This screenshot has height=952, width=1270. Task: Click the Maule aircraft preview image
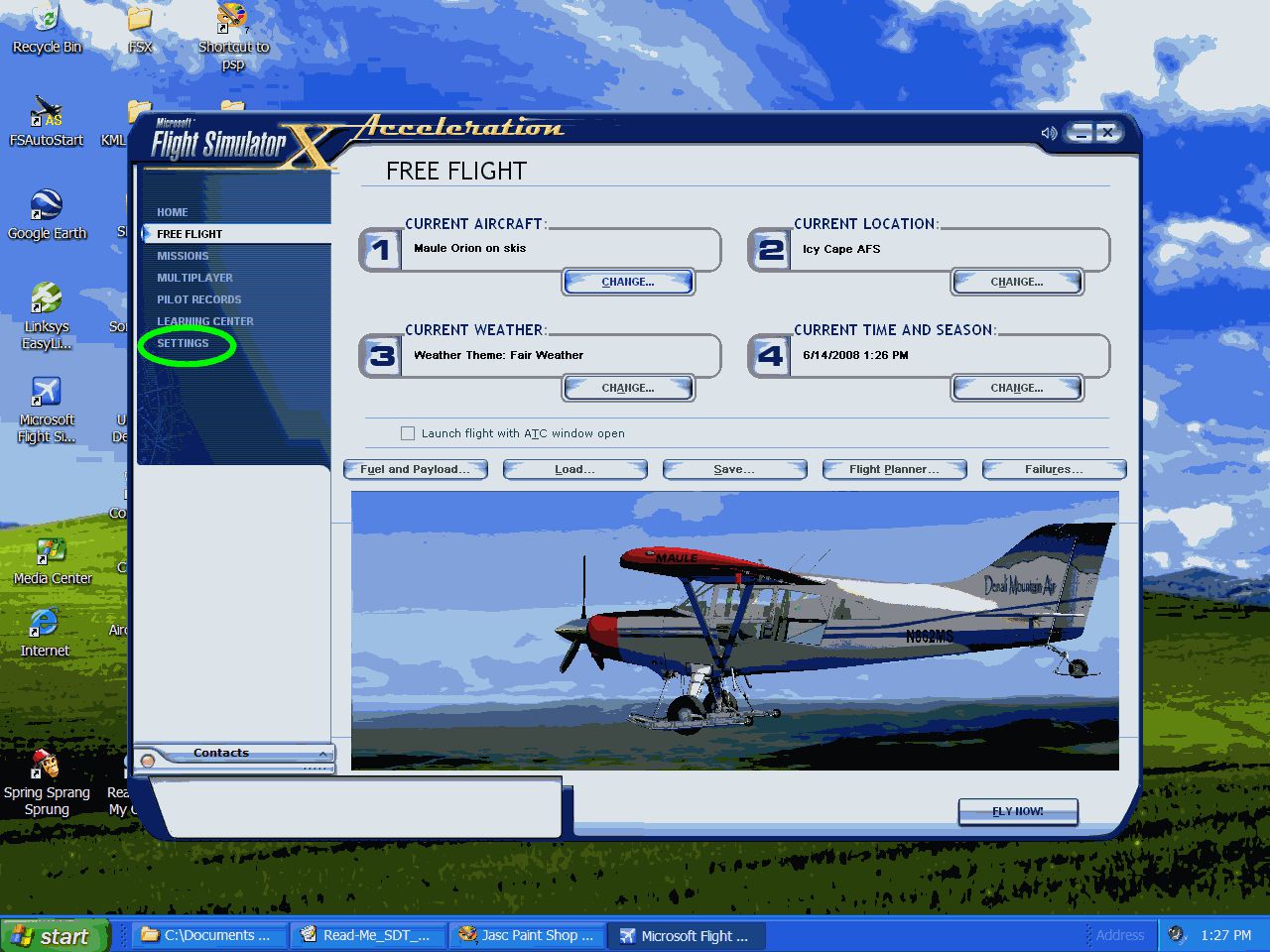[x=734, y=631]
